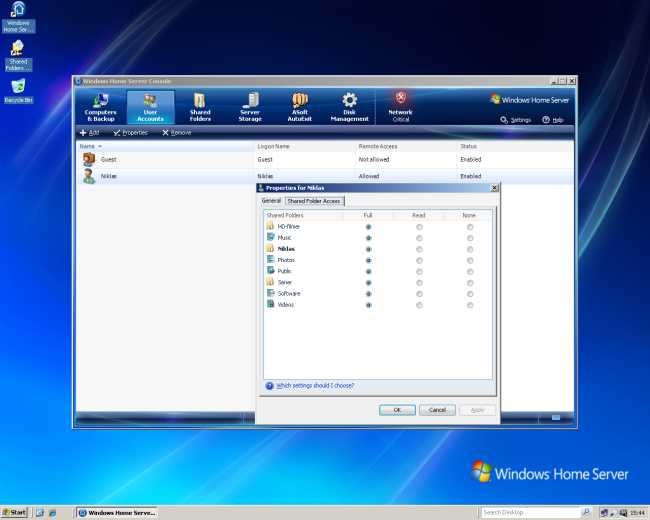
Task: Click the Music shared folder icon
Action: [x=270, y=237]
